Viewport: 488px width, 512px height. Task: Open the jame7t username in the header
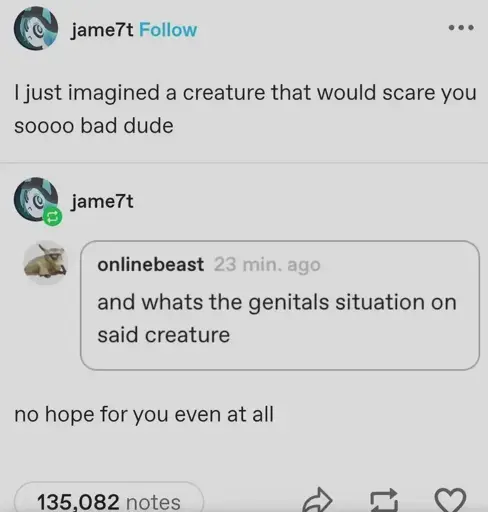[x=102, y=31]
